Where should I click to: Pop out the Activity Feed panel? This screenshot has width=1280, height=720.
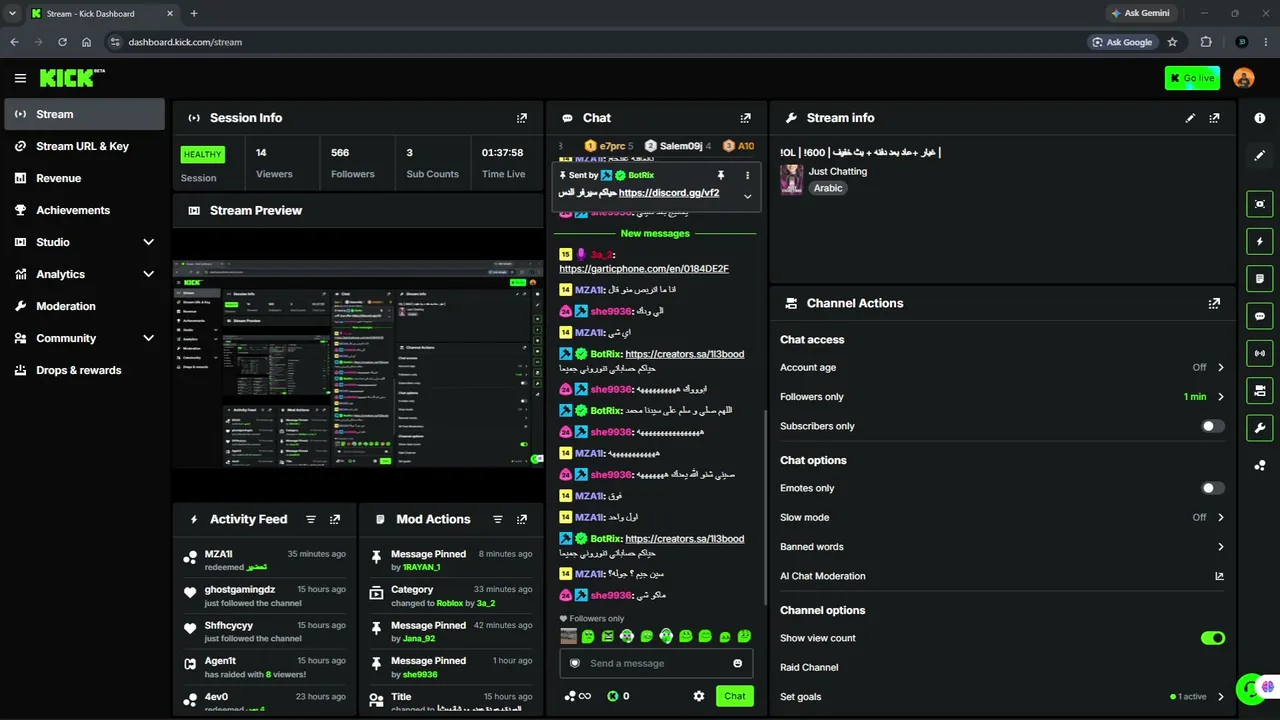click(335, 519)
